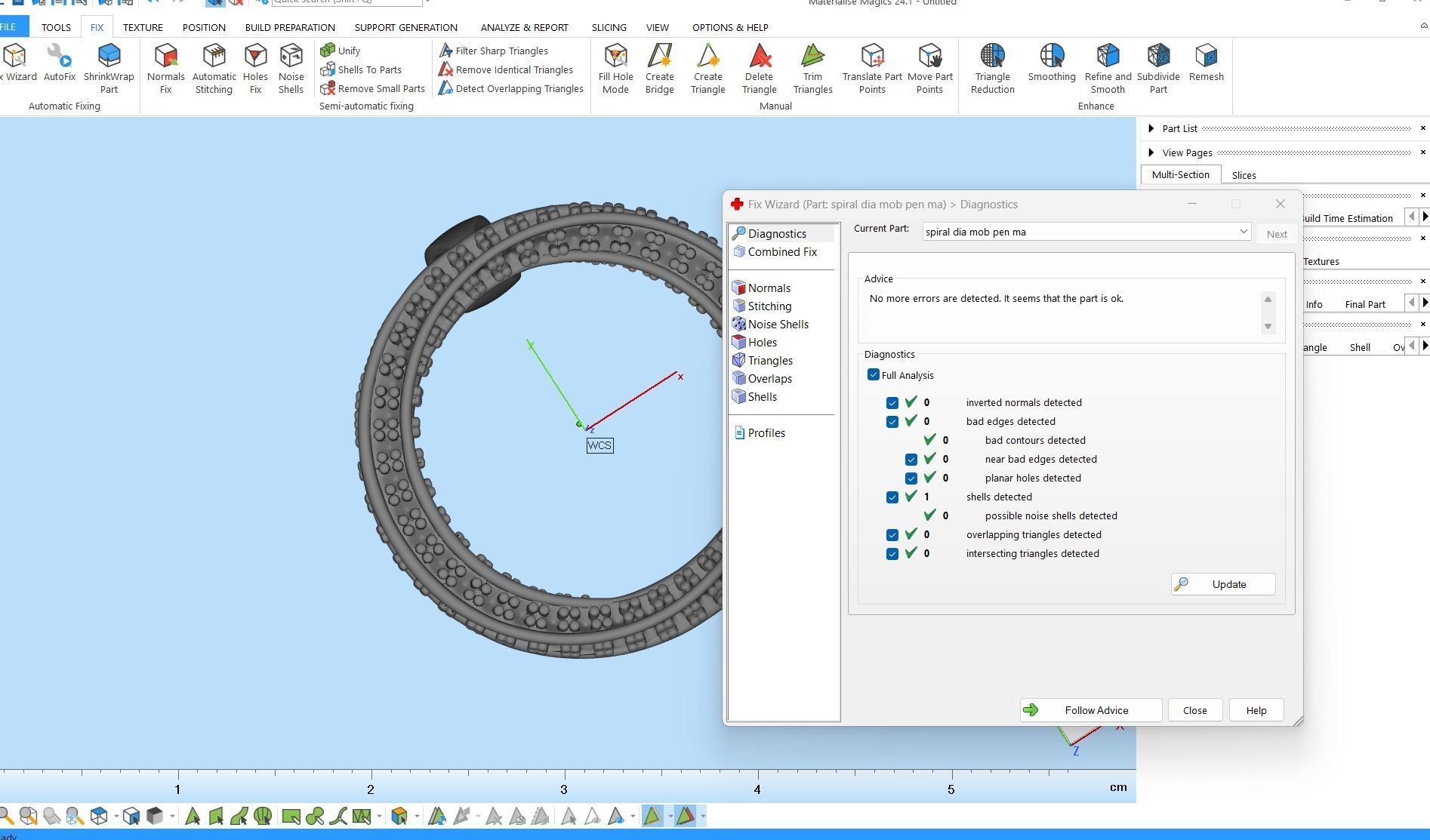Viewport: 1430px width, 840px height.
Task: Switch to ANALYZE & REPORT tab
Action: [x=525, y=27]
